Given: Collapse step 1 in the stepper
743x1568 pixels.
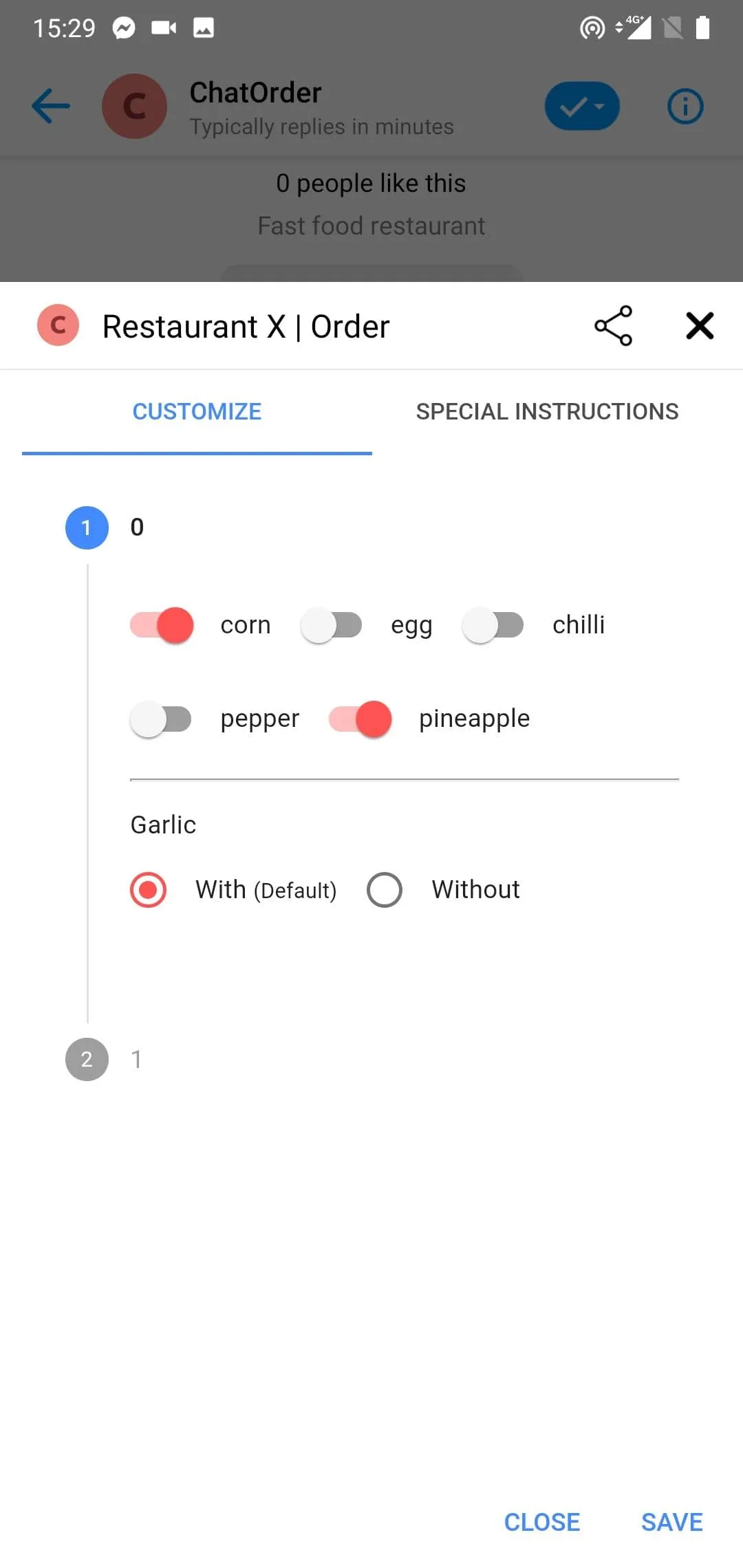Looking at the screenshot, I should tap(87, 527).
